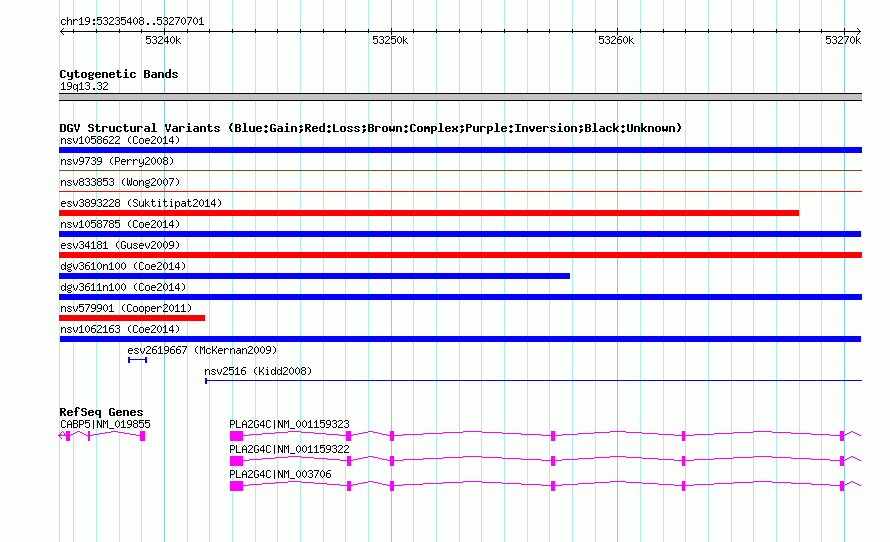Click the nsv1058622 (Coe2014) label
Image resolution: width=890 pixels, height=542 pixels.
[x=120, y=140]
